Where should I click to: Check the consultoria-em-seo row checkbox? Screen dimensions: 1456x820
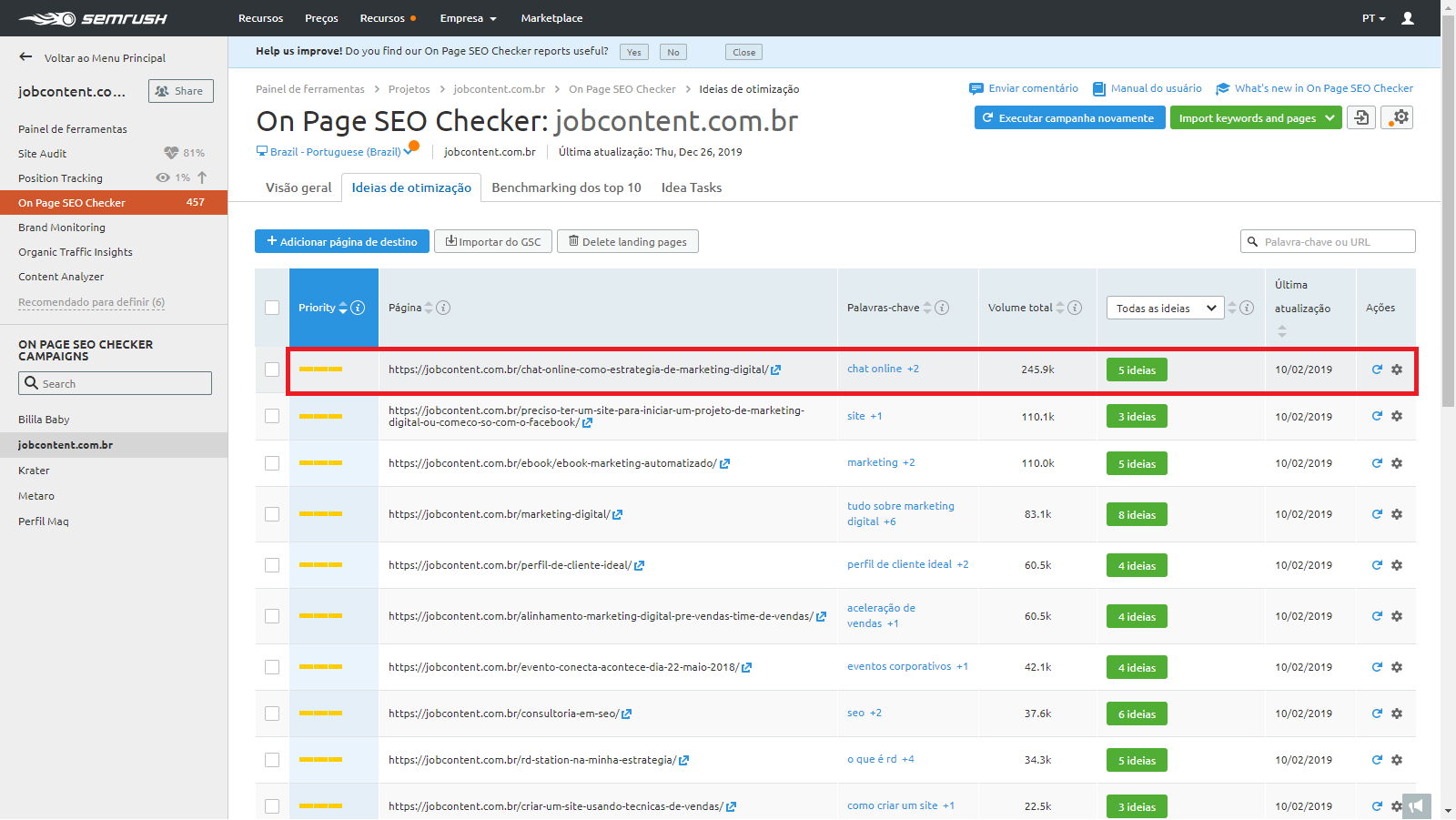click(x=272, y=714)
